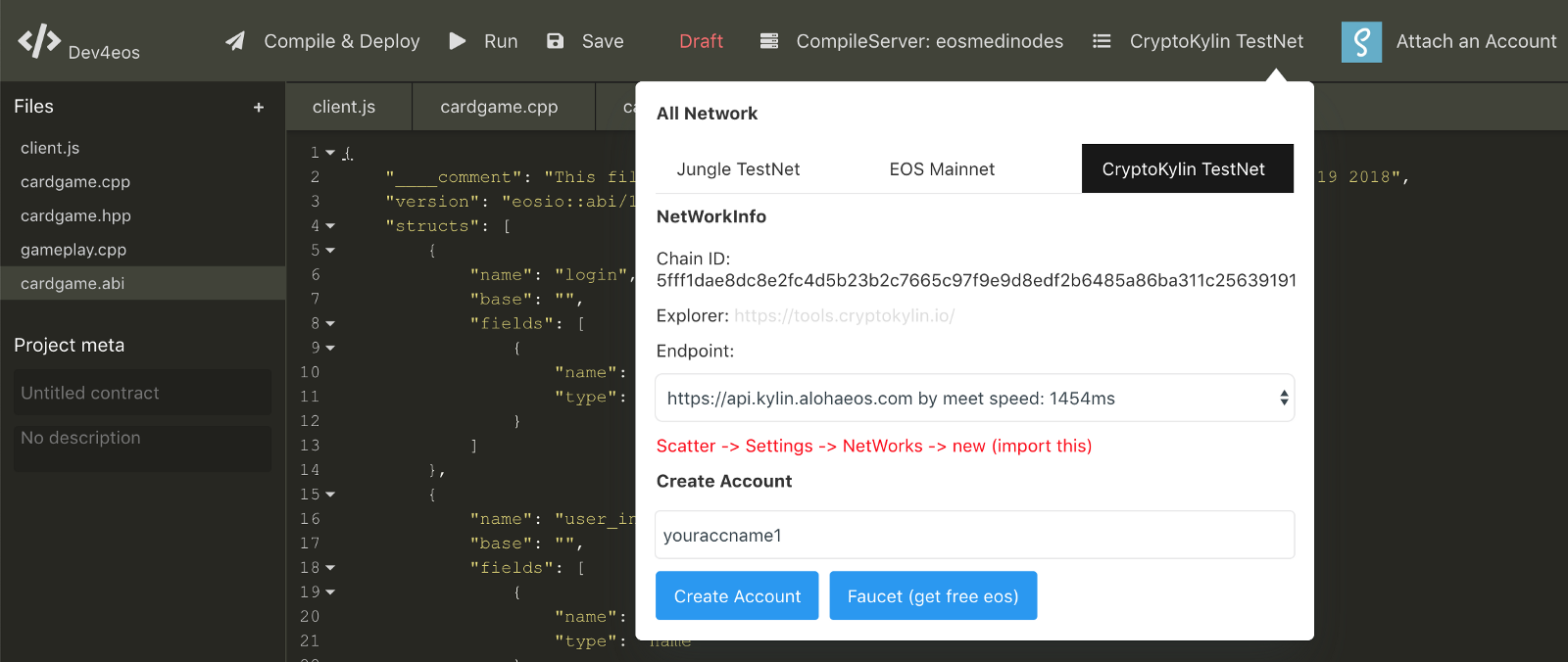The image size is (1568, 662).
Task: Click the Scatter logo icon
Action: coord(1361,42)
